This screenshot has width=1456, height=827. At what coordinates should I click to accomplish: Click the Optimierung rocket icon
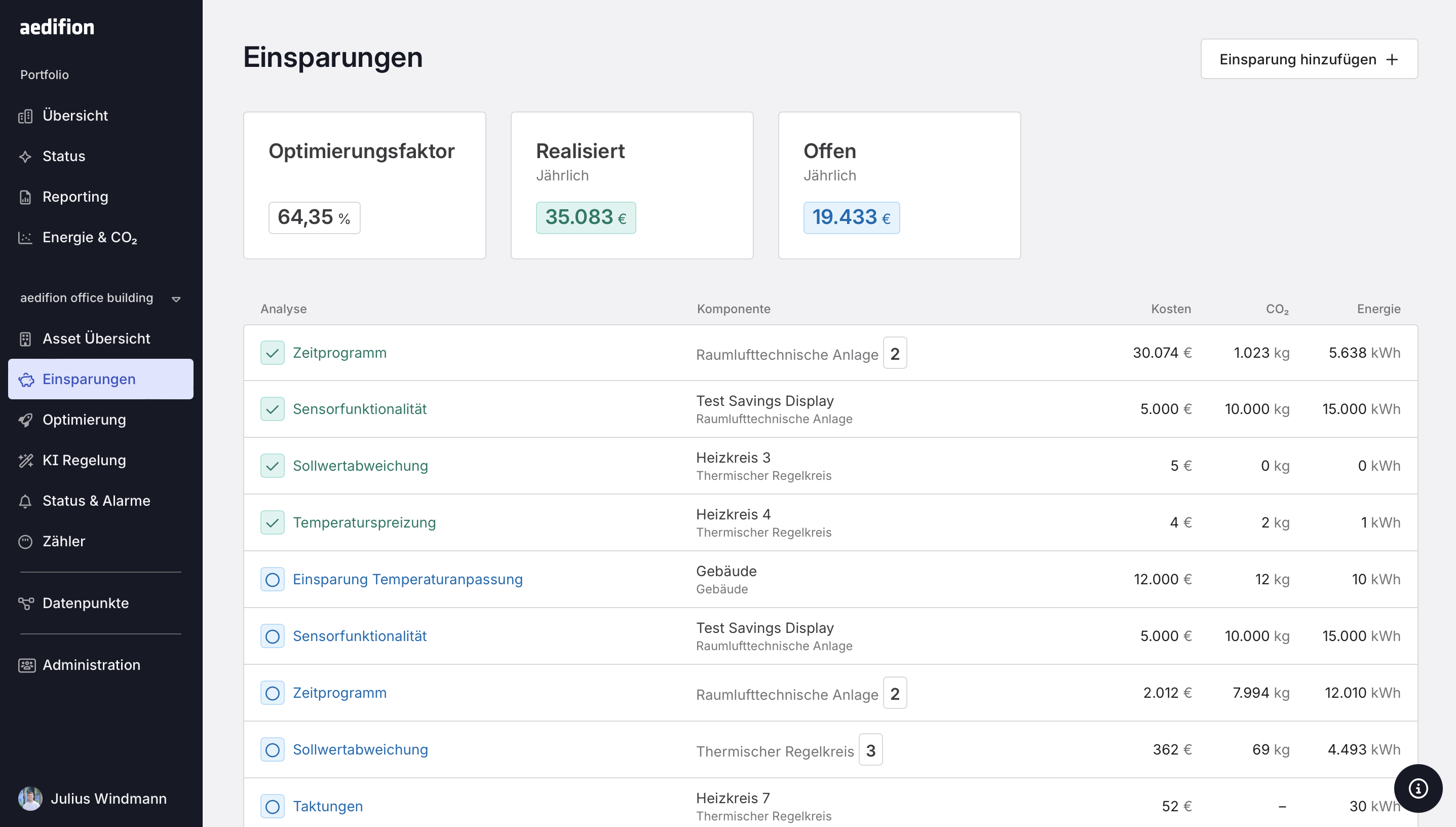click(x=25, y=420)
